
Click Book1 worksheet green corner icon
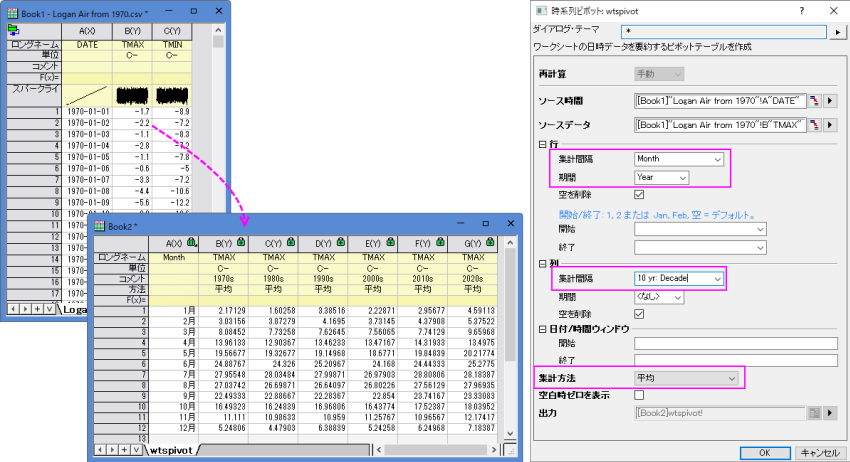pyautogui.click(x=14, y=30)
